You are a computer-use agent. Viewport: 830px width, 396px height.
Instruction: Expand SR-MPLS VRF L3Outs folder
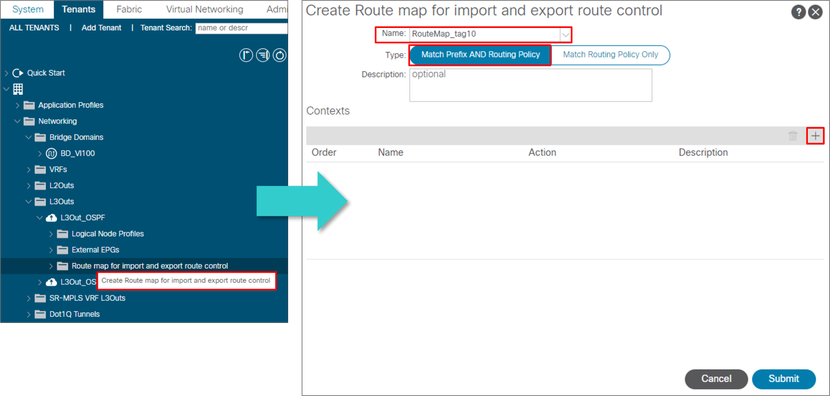coord(29,298)
